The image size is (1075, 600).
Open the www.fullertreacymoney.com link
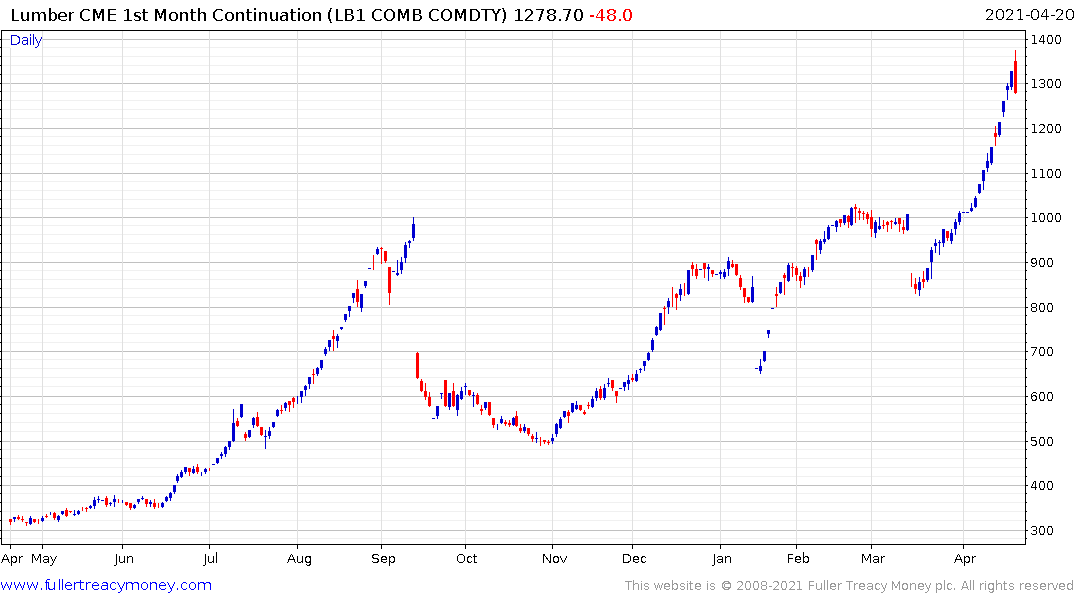click(x=106, y=585)
